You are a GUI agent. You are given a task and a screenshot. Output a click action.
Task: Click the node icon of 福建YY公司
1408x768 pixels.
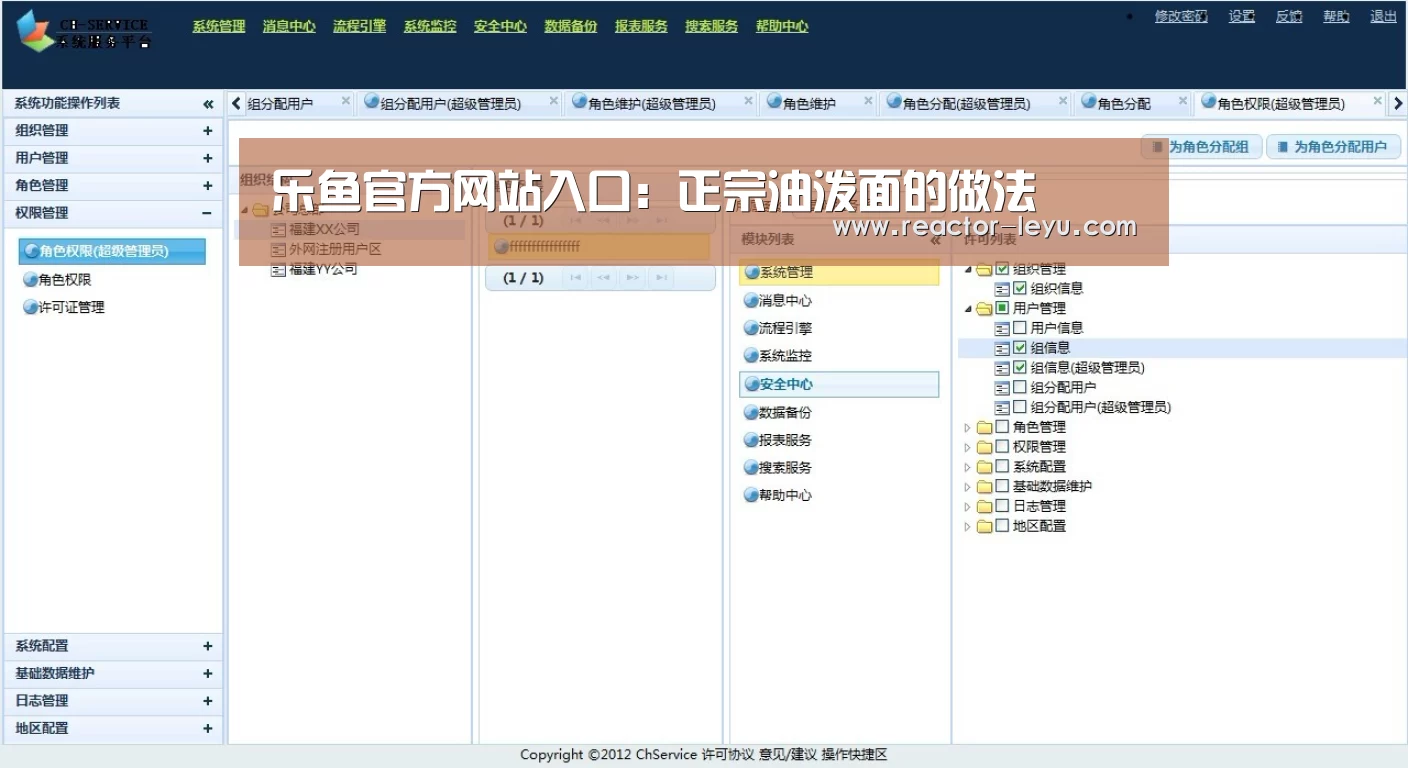click(x=279, y=269)
